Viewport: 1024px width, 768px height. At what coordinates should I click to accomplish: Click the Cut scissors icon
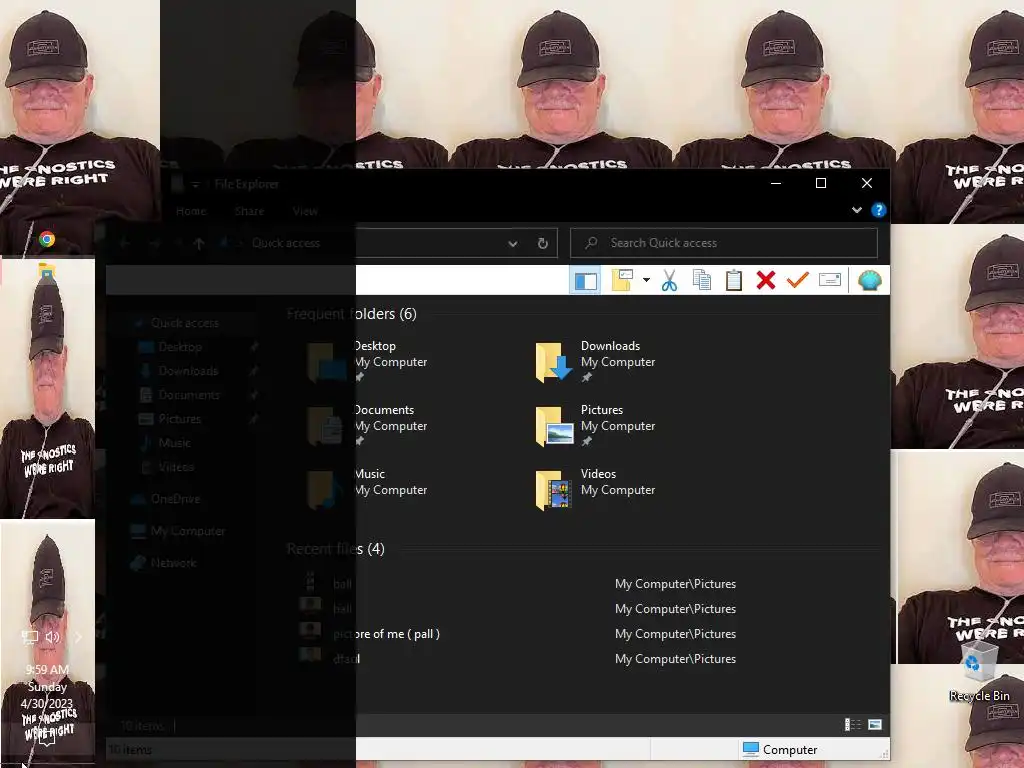tap(669, 281)
